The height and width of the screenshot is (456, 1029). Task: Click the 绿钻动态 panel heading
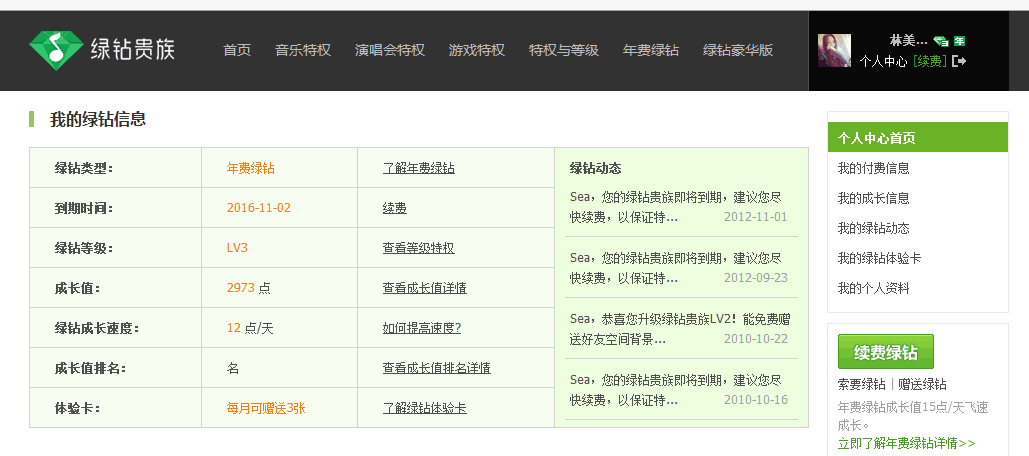coord(595,168)
